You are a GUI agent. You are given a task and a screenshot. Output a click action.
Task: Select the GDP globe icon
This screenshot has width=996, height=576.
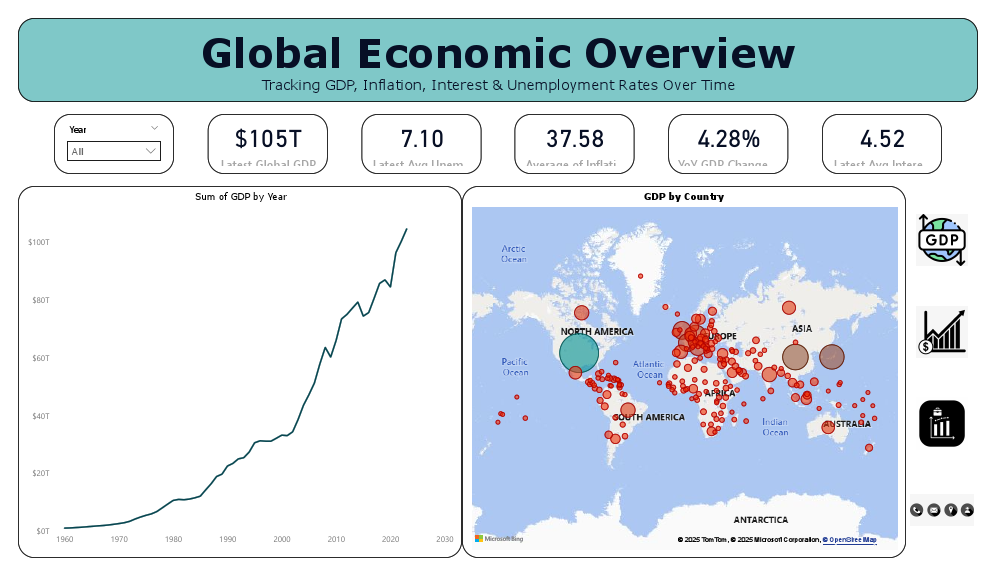coord(941,240)
